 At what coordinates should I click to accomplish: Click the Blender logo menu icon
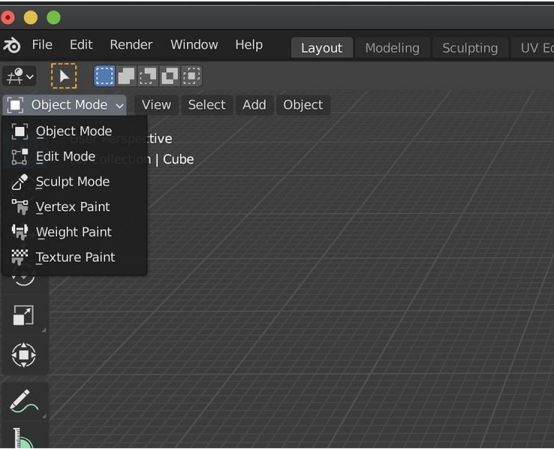click(12, 45)
